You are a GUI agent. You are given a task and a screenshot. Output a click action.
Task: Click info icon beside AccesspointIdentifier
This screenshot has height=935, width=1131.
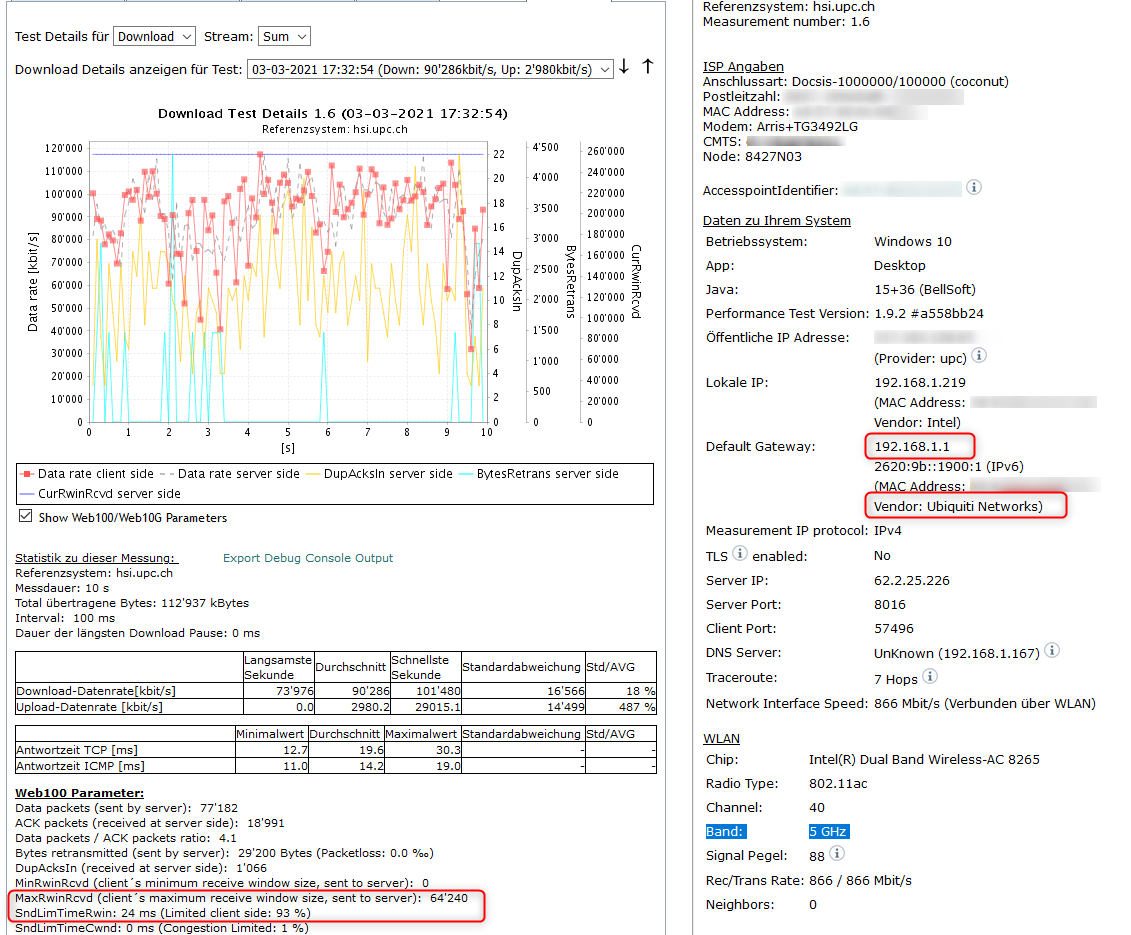[x=974, y=188]
